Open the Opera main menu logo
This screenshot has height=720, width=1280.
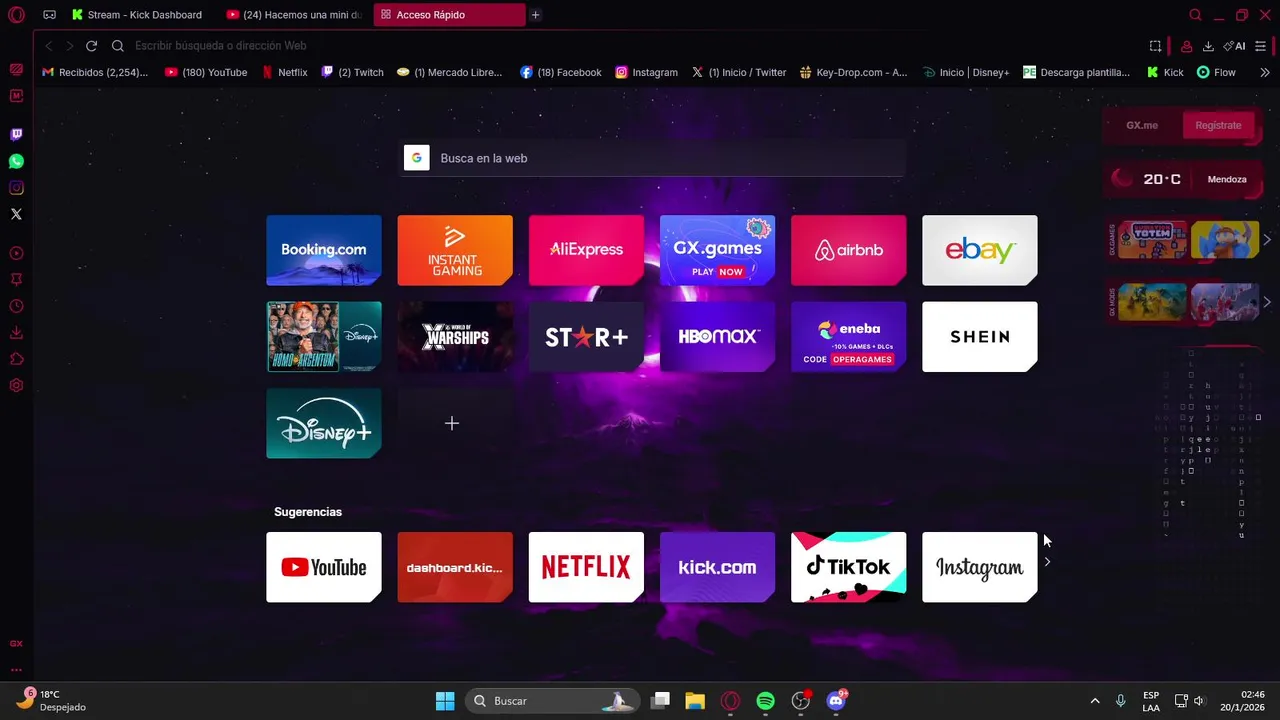click(16, 15)
